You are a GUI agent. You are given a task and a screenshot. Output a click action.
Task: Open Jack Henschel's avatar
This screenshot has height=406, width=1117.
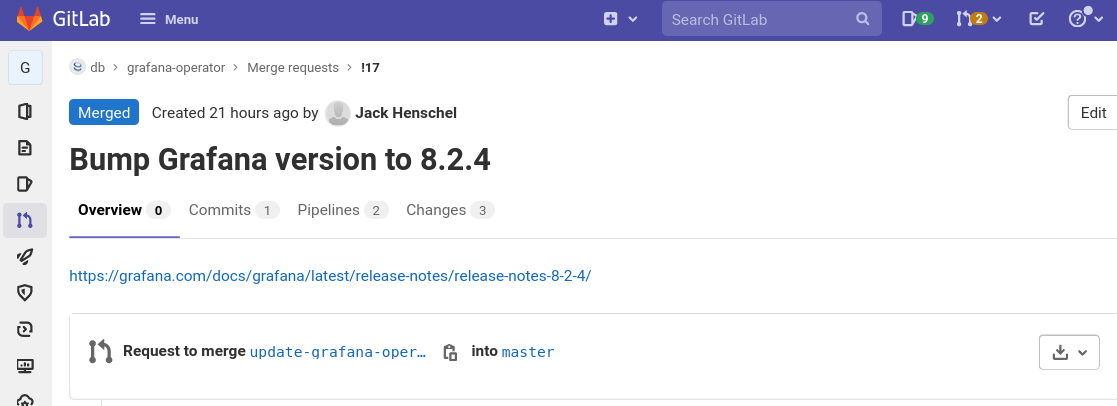click(x=338, y=113)
